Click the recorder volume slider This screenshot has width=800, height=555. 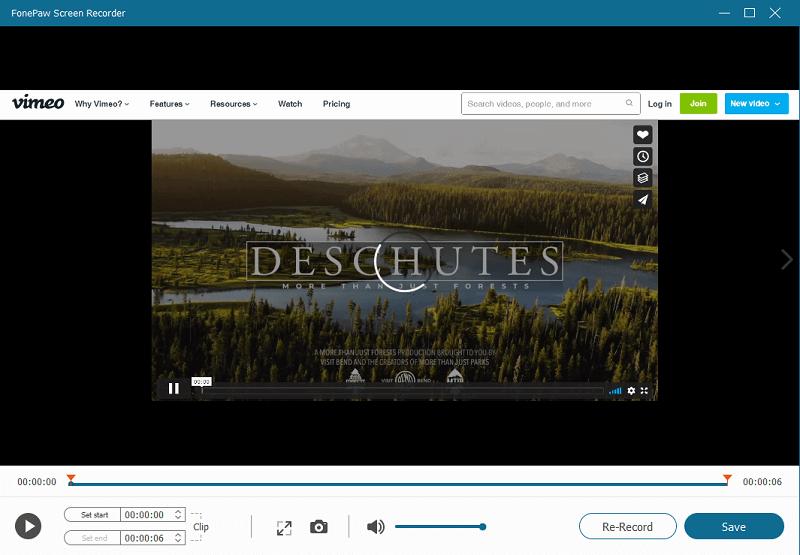coord(440,526)
